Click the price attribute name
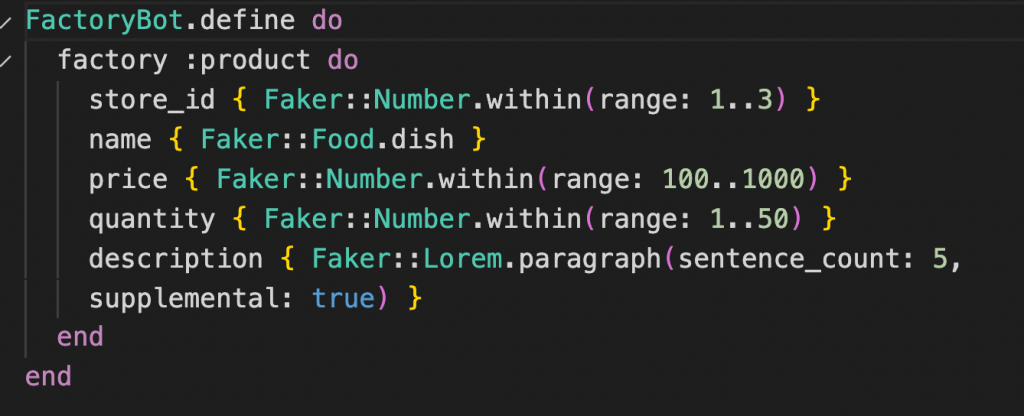1024x416 pixels. pos(129,180)
